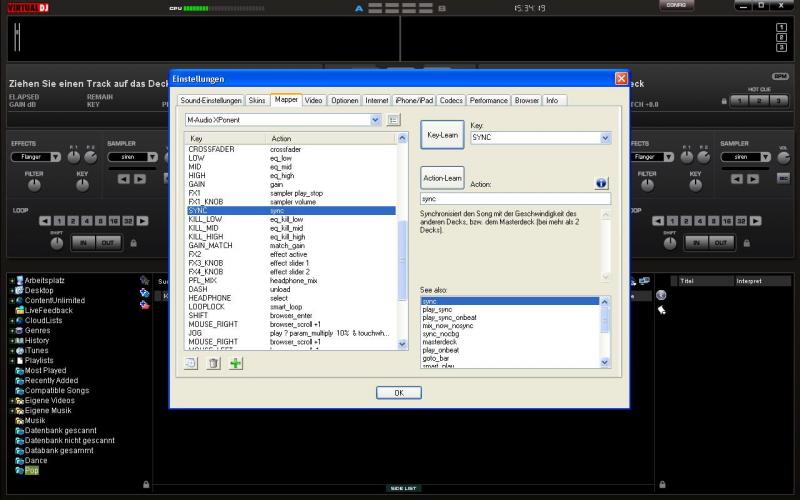This screenshot has height=500, width=800.
Task: Toggle hot cue 1 on right deck
Action: point(737,101)
